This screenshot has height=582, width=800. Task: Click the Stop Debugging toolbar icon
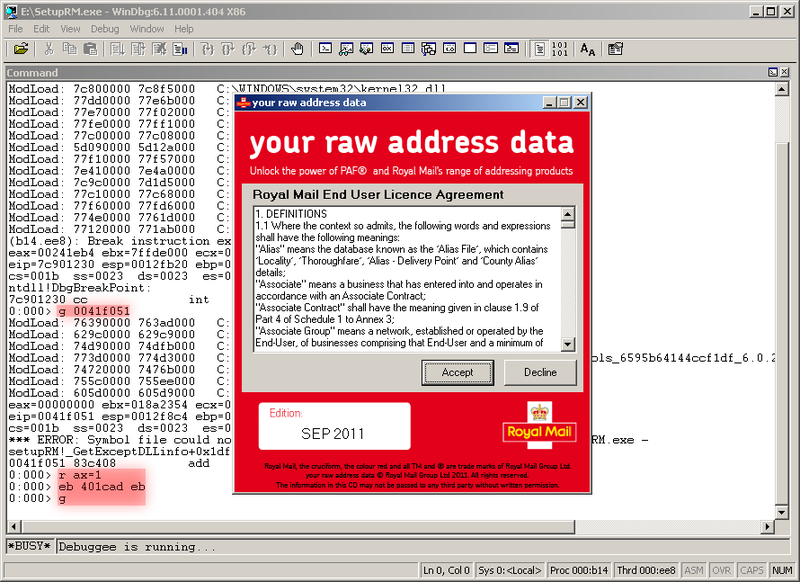[159, 49]
